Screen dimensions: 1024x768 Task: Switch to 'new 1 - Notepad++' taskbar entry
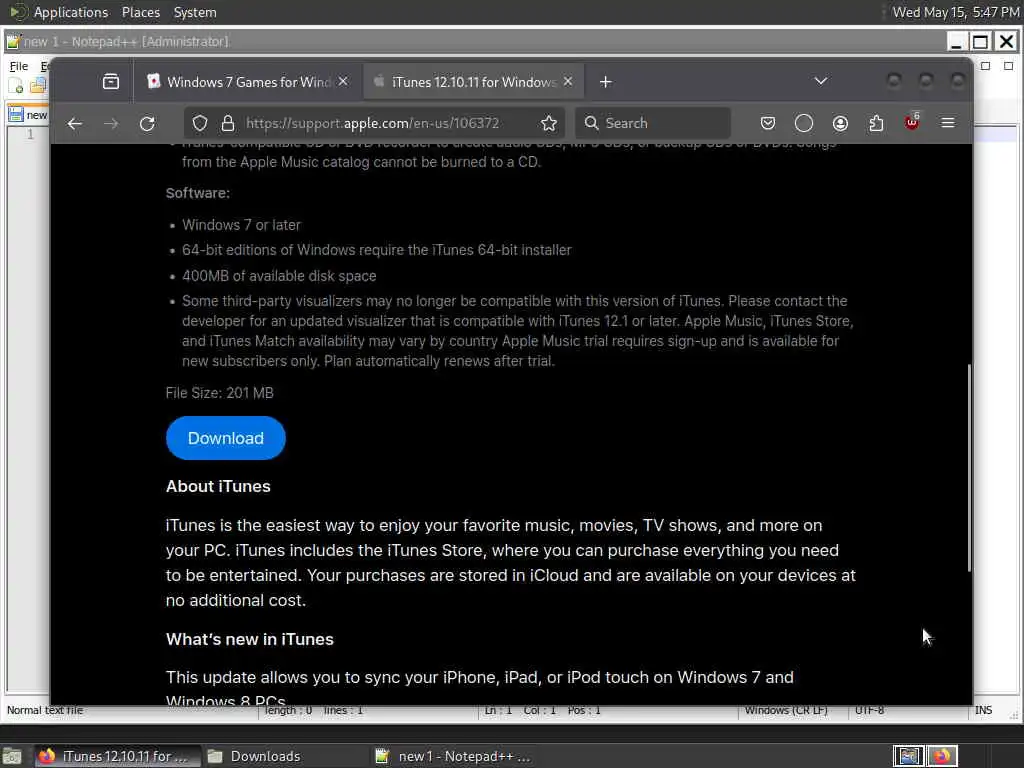click(x=455, y=757)
